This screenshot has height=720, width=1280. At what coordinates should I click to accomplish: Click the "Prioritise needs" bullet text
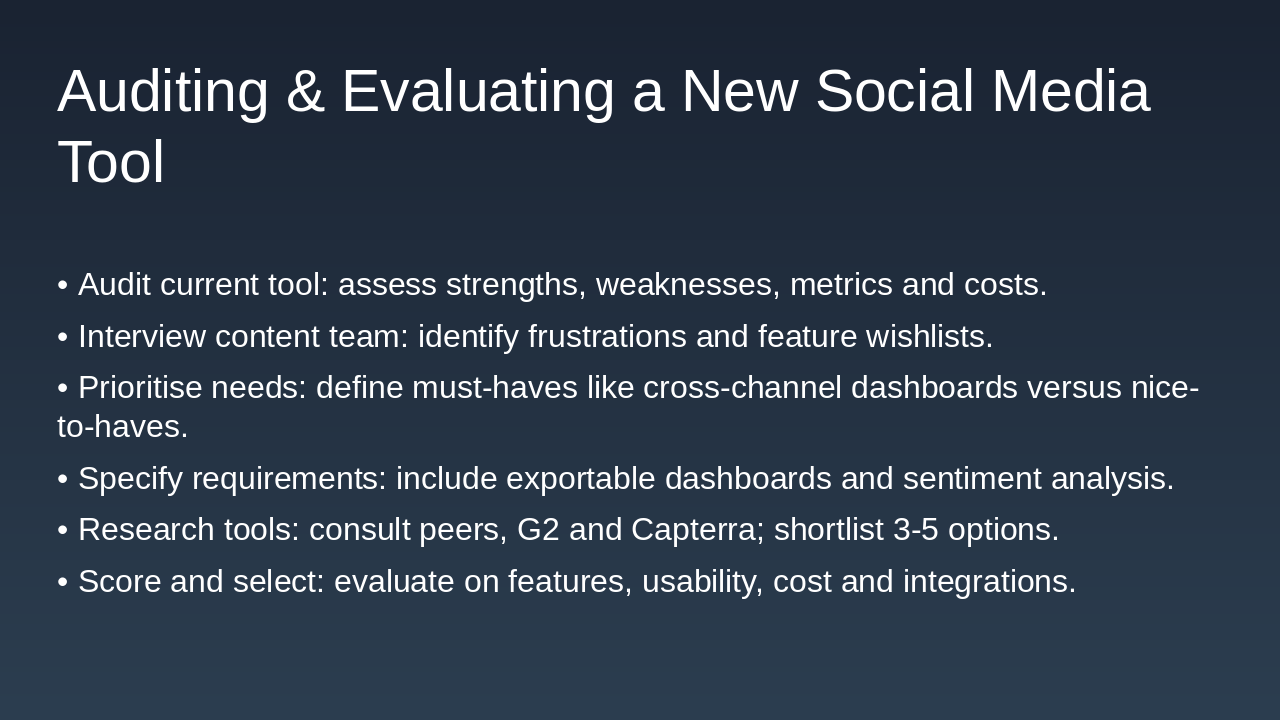[628, 388]
